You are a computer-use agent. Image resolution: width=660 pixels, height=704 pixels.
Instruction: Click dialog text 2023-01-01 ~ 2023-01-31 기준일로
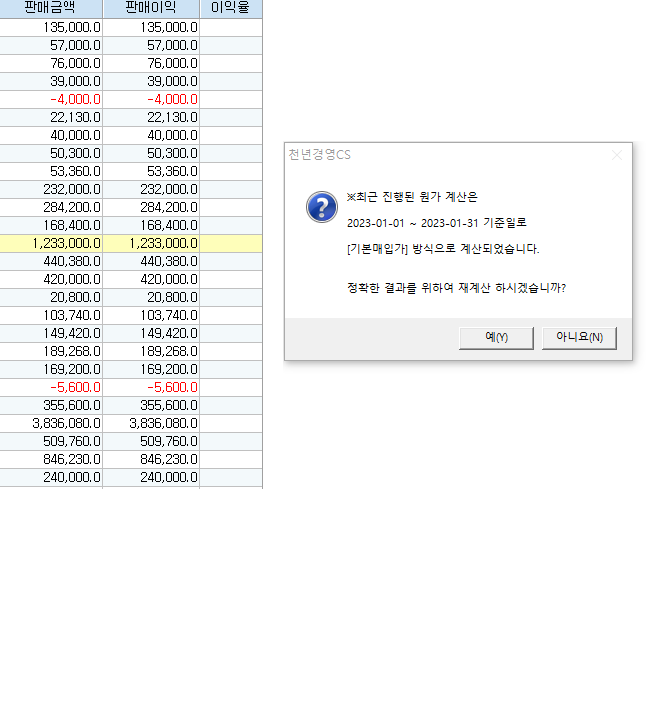pos(436,223)
